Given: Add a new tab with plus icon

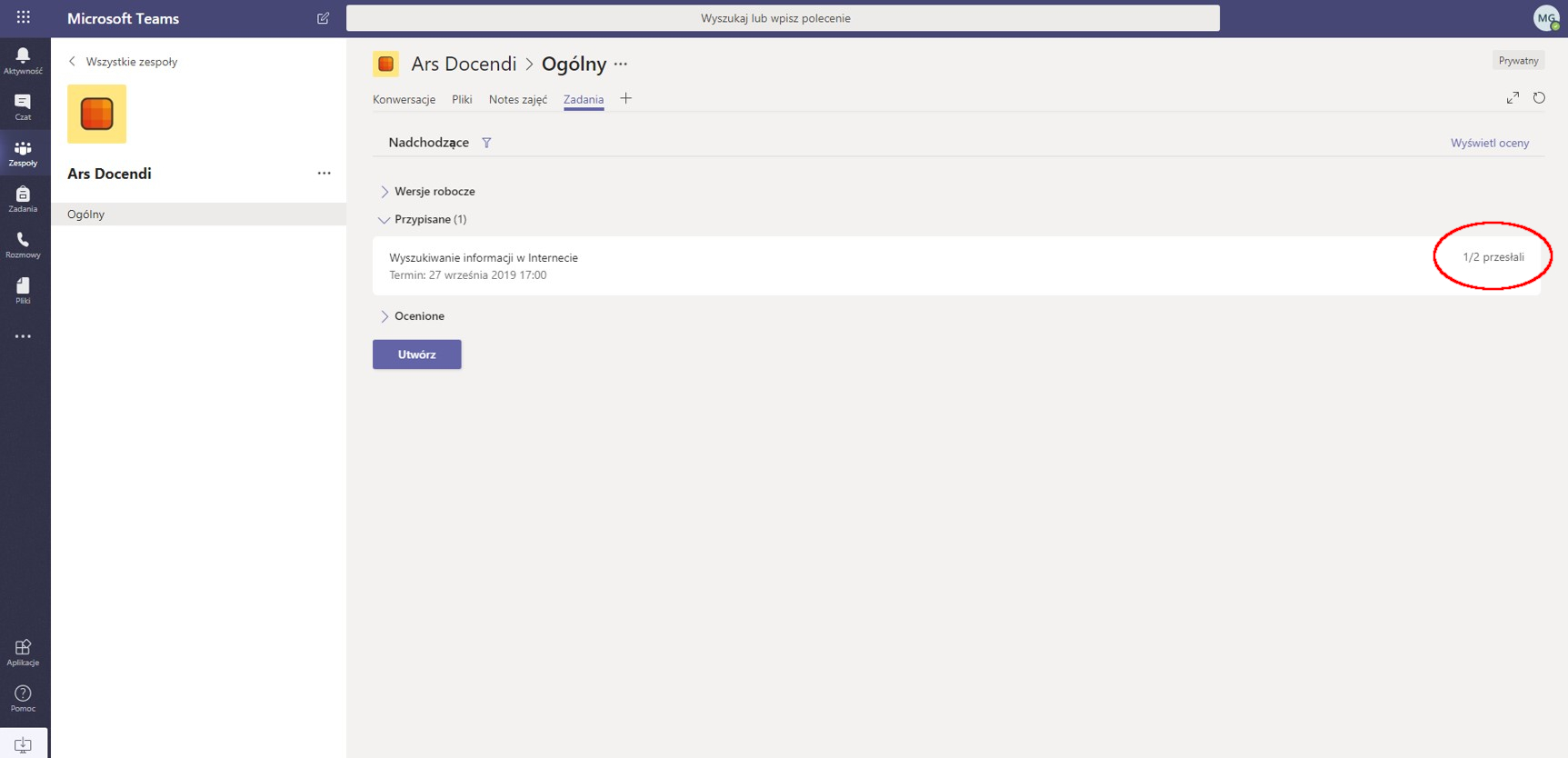Looking at the screenshot, I should coord(625,98).
